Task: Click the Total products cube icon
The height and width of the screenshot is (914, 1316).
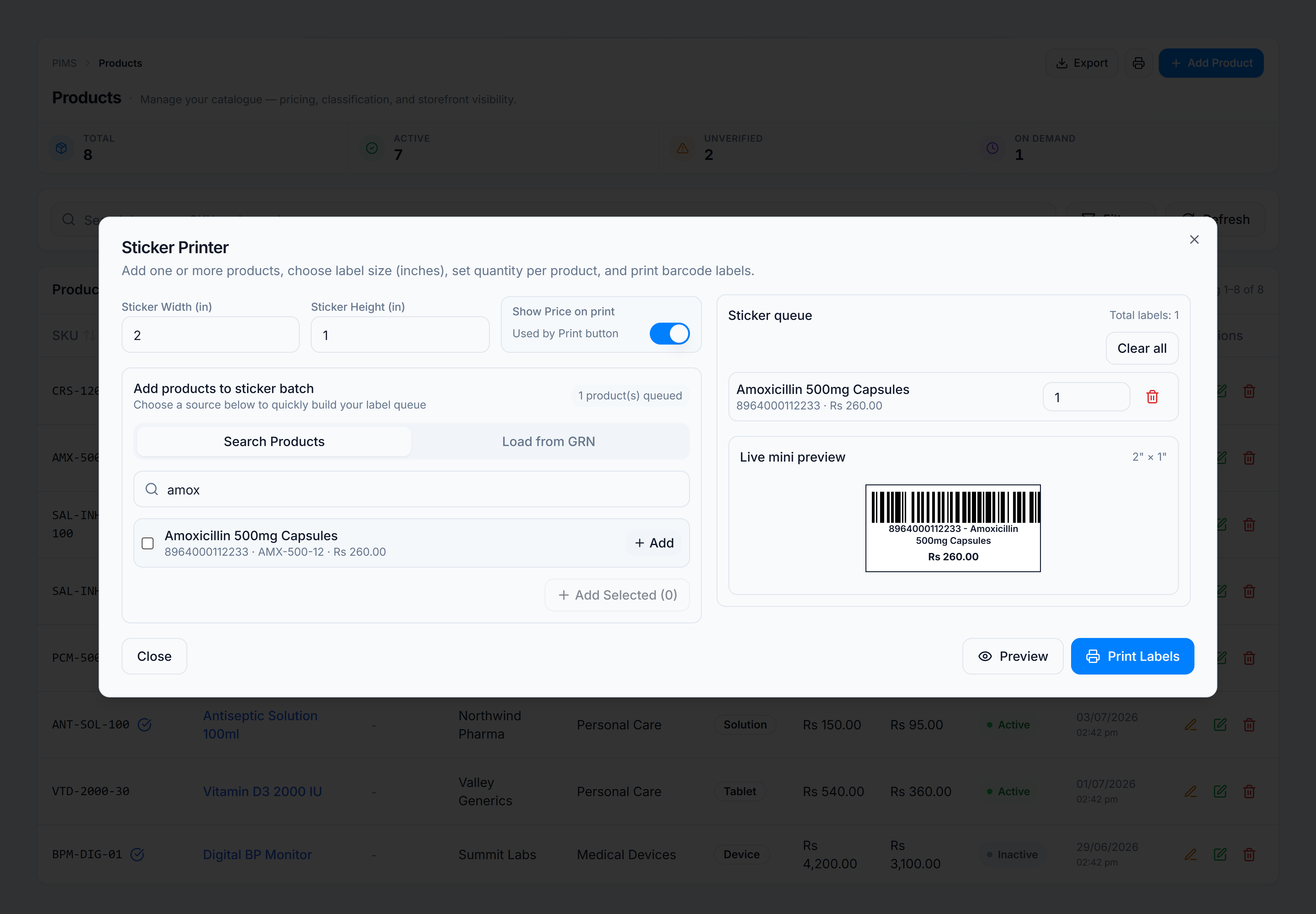Action: point(61,148)
